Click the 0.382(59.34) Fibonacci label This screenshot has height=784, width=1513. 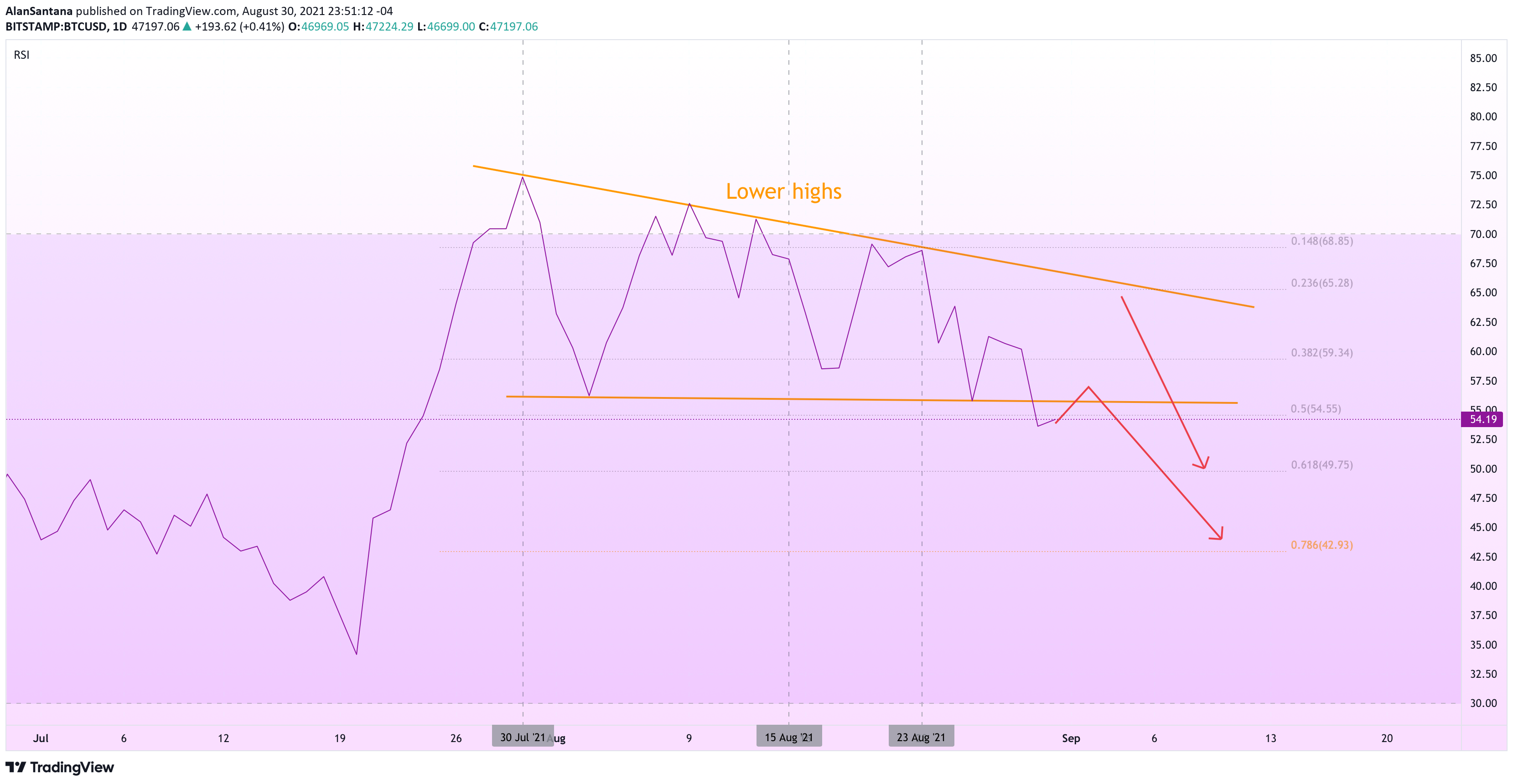1321,353
